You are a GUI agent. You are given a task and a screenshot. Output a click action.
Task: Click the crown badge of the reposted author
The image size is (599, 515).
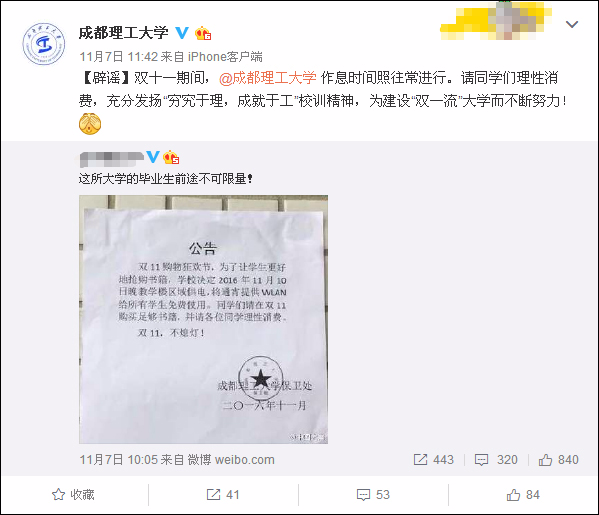(x=171, y=157)
